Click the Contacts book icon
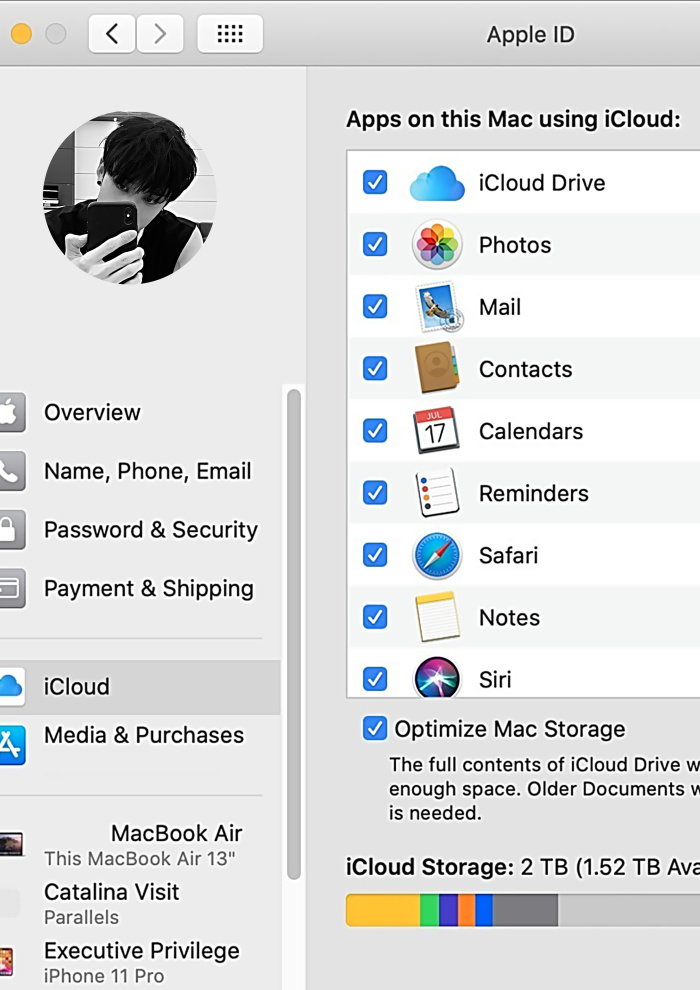Image resolution: width=700 pixels, height=990 pixels. tap(437, 368)
